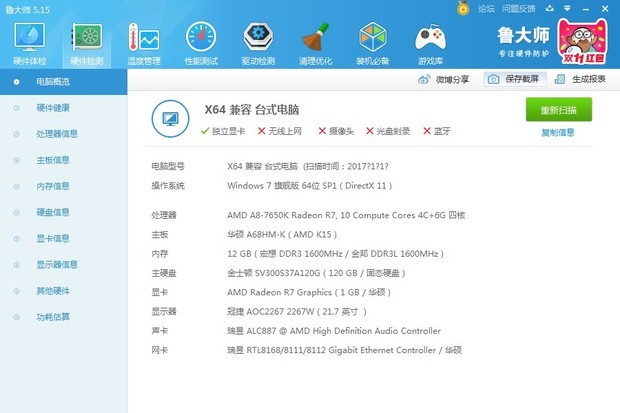Click the 蓝牙 X status
Screen dimensions: 620x413
(x=437, y=131)
